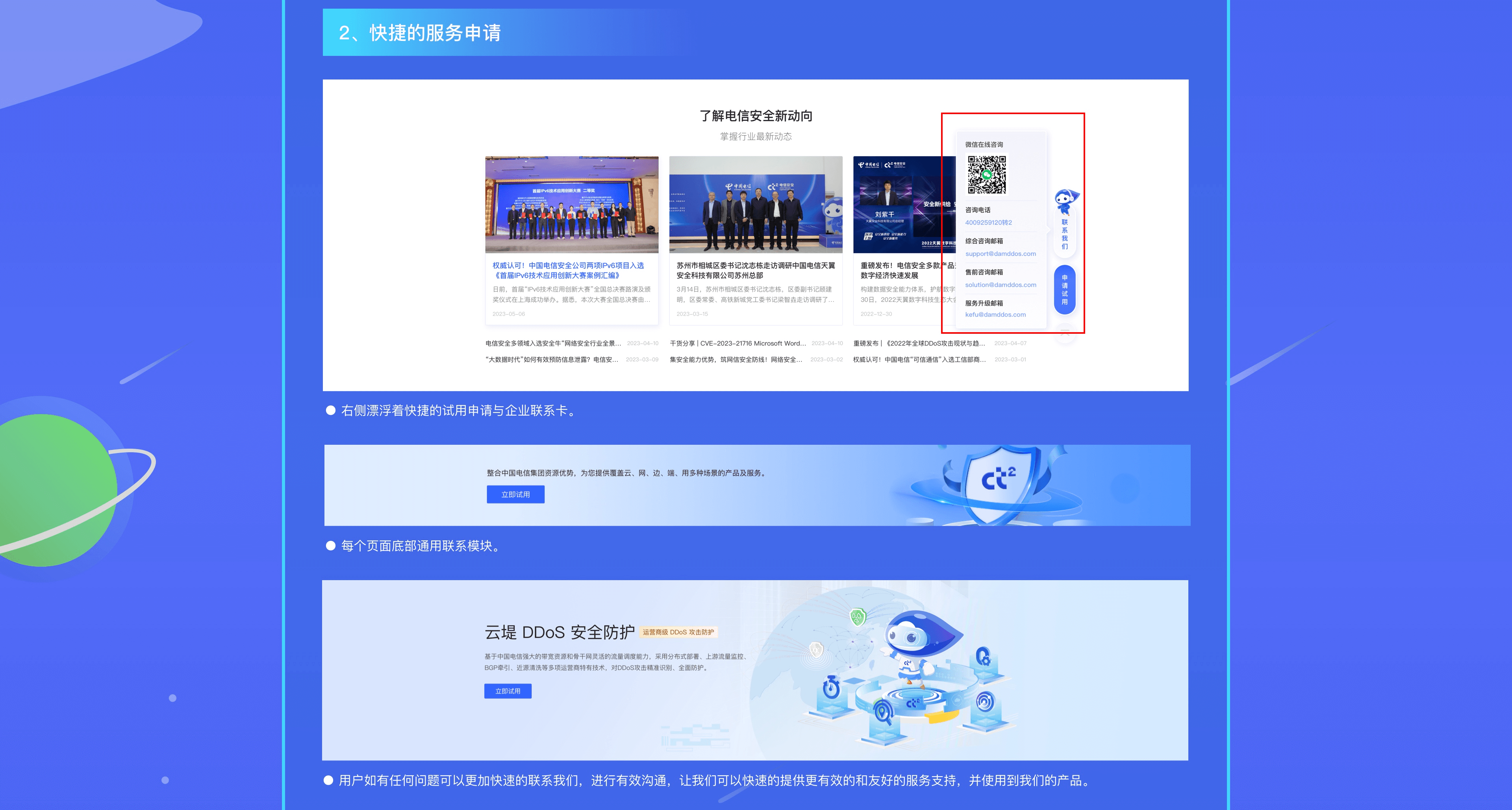The height and width of the screenshot is (810, 1512).
Task: Click the fingerprint icon on the right pedestal
Action: coord(985,701)
